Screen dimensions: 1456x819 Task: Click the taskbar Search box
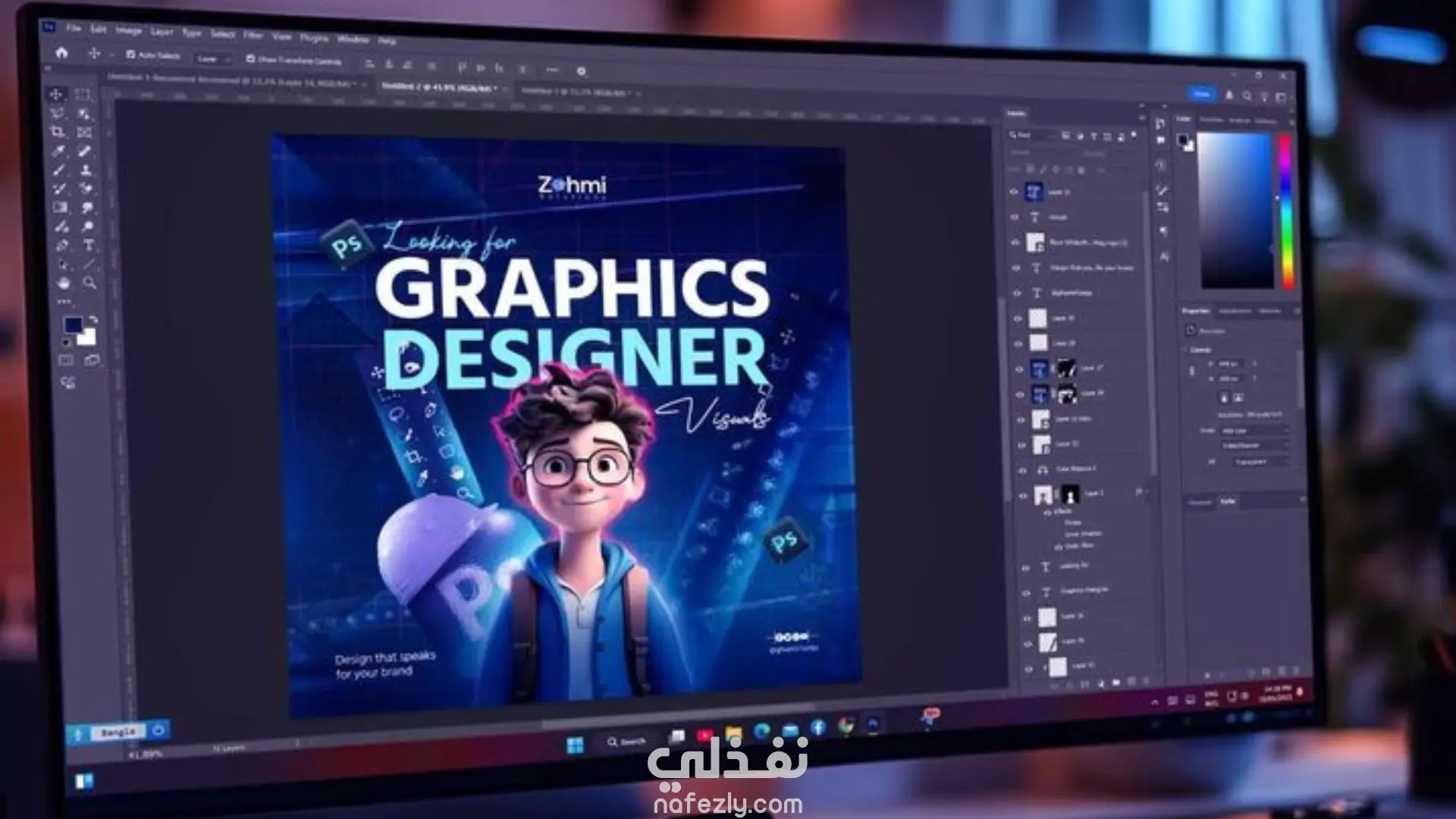[x=626, y=742]
